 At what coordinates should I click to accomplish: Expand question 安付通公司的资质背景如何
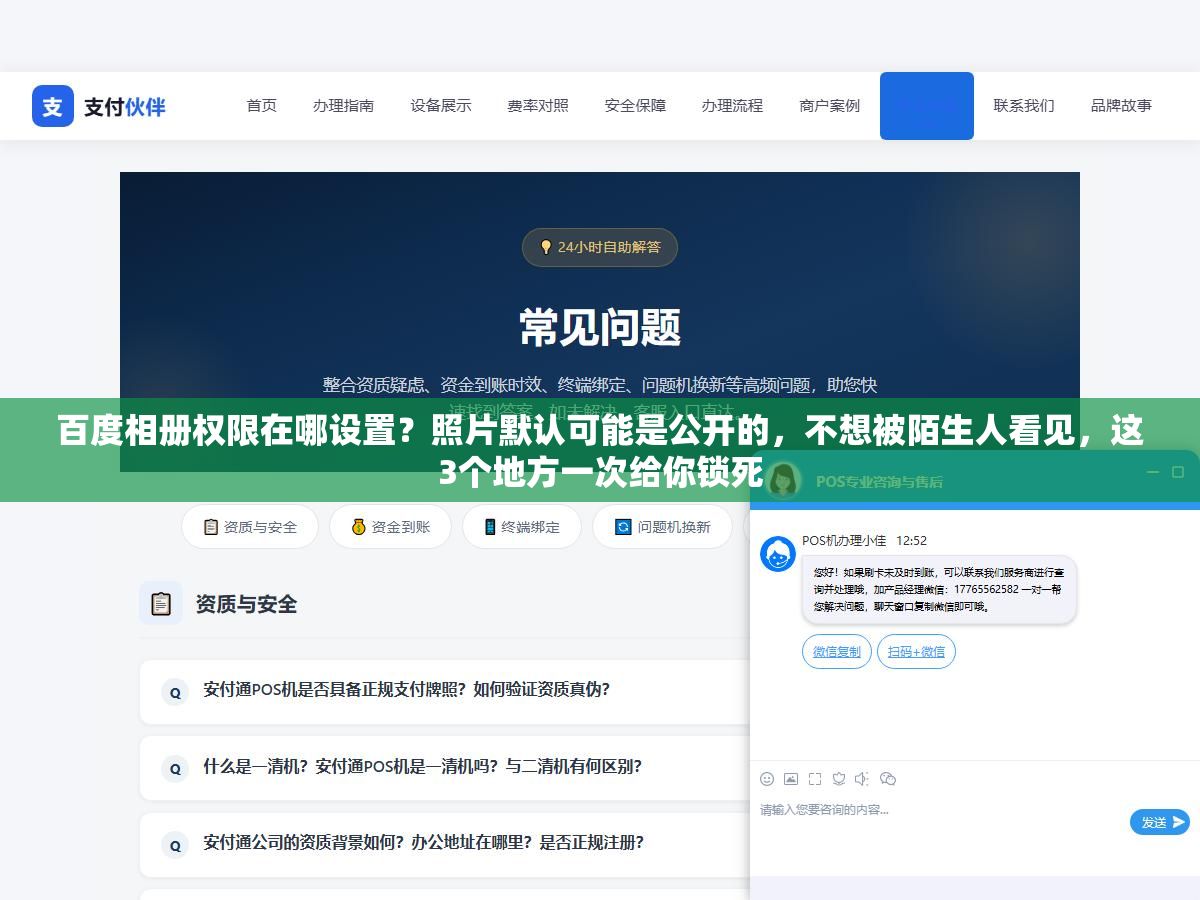coord(445,844)
